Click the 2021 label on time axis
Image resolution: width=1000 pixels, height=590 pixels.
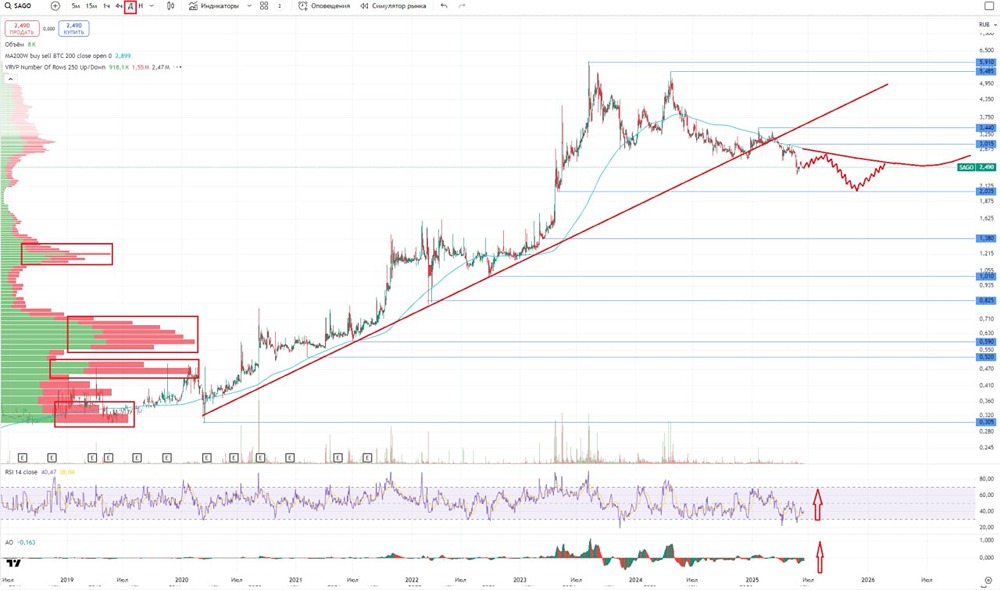pyautogui.click(x=295, y=580)
